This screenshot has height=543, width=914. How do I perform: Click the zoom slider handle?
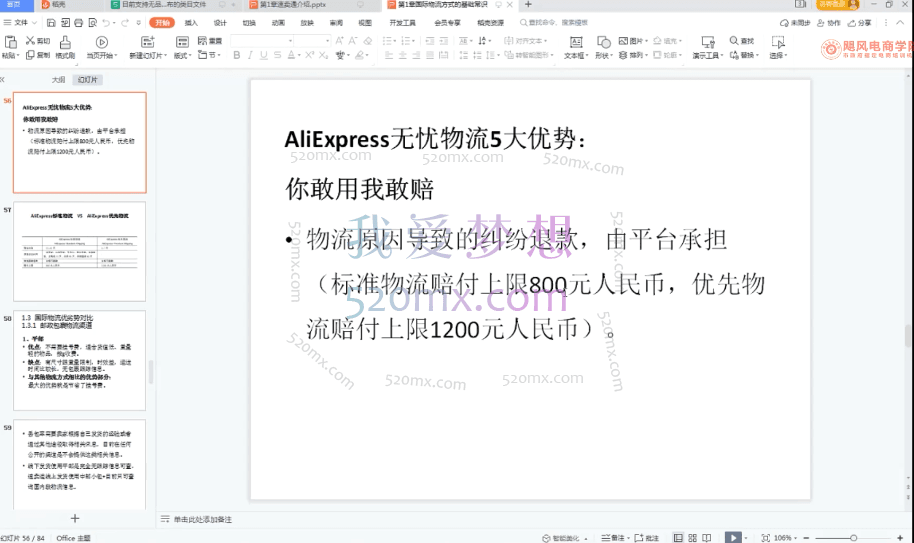[853, 538]
